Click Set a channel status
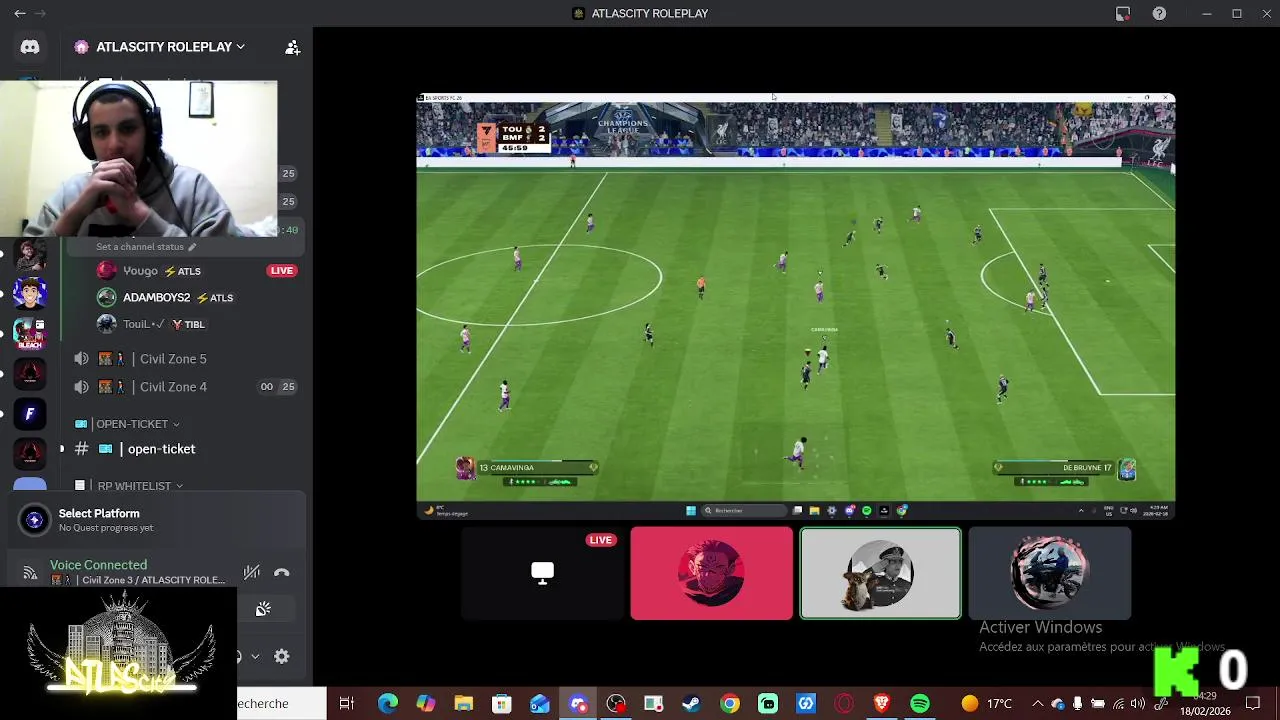Image resolution: width=1280 pixels, height=720 pixels. pyautogui.click(x=146, y=247)
